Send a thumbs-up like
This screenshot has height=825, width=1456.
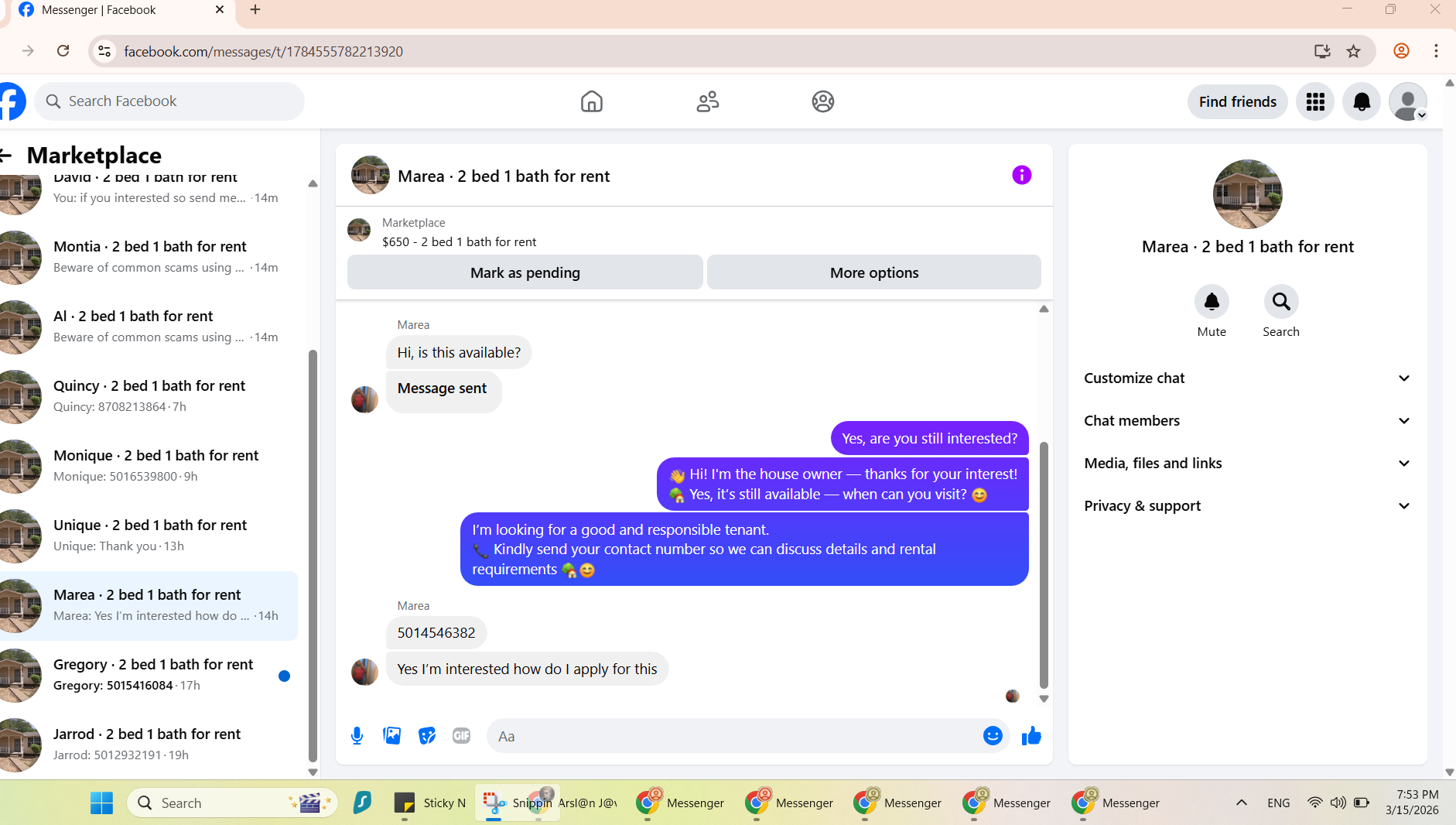coord(1031,736)
